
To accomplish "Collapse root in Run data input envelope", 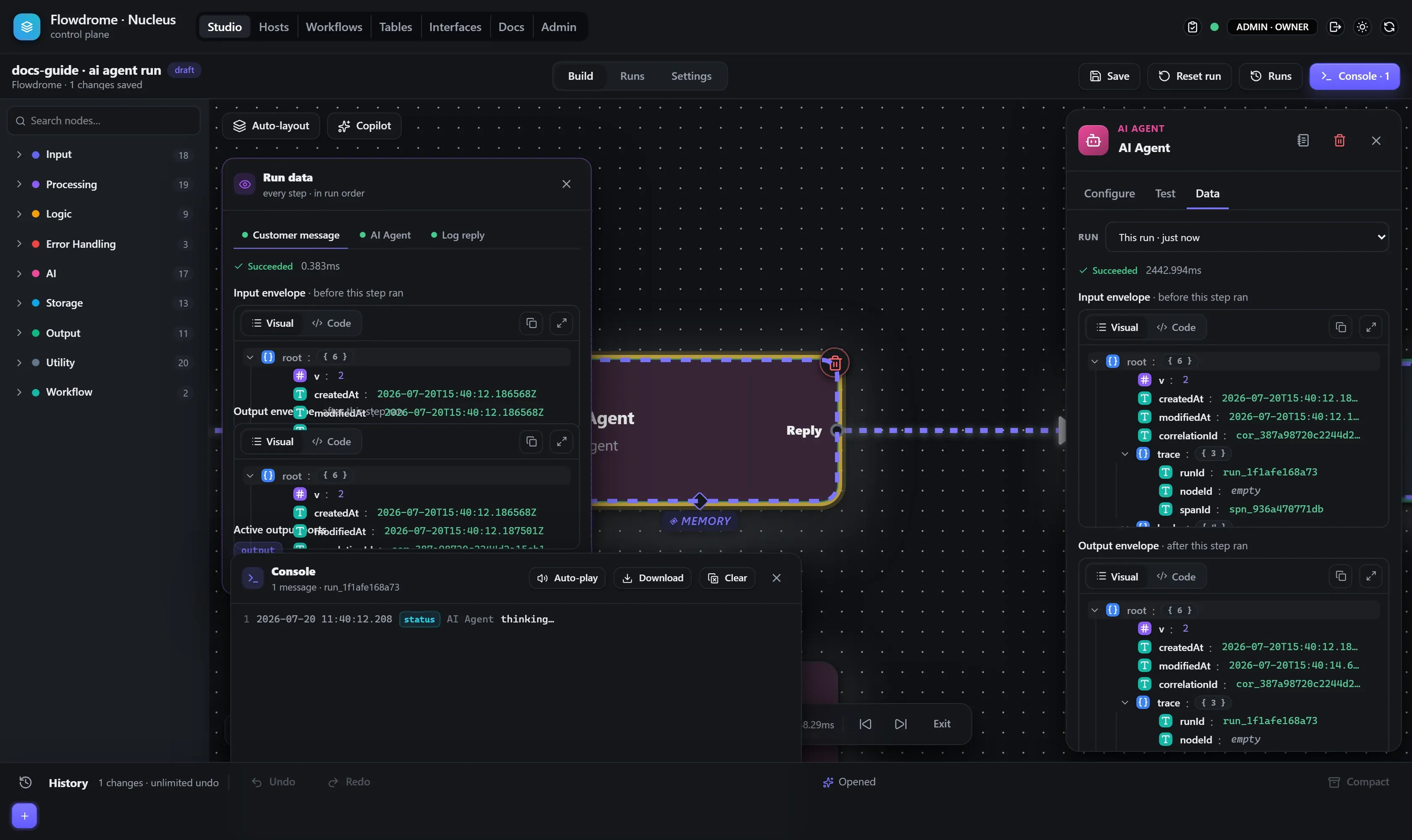I will (250, 357).
